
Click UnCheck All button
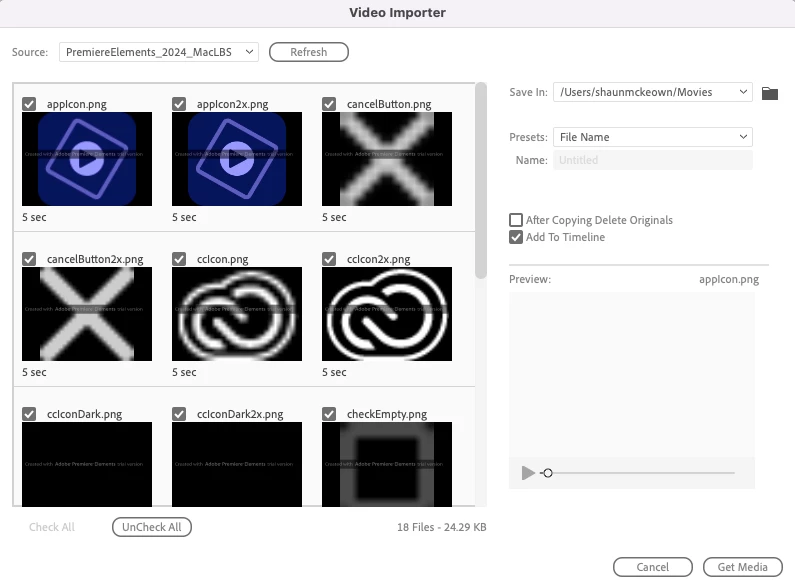click(152, 527)
